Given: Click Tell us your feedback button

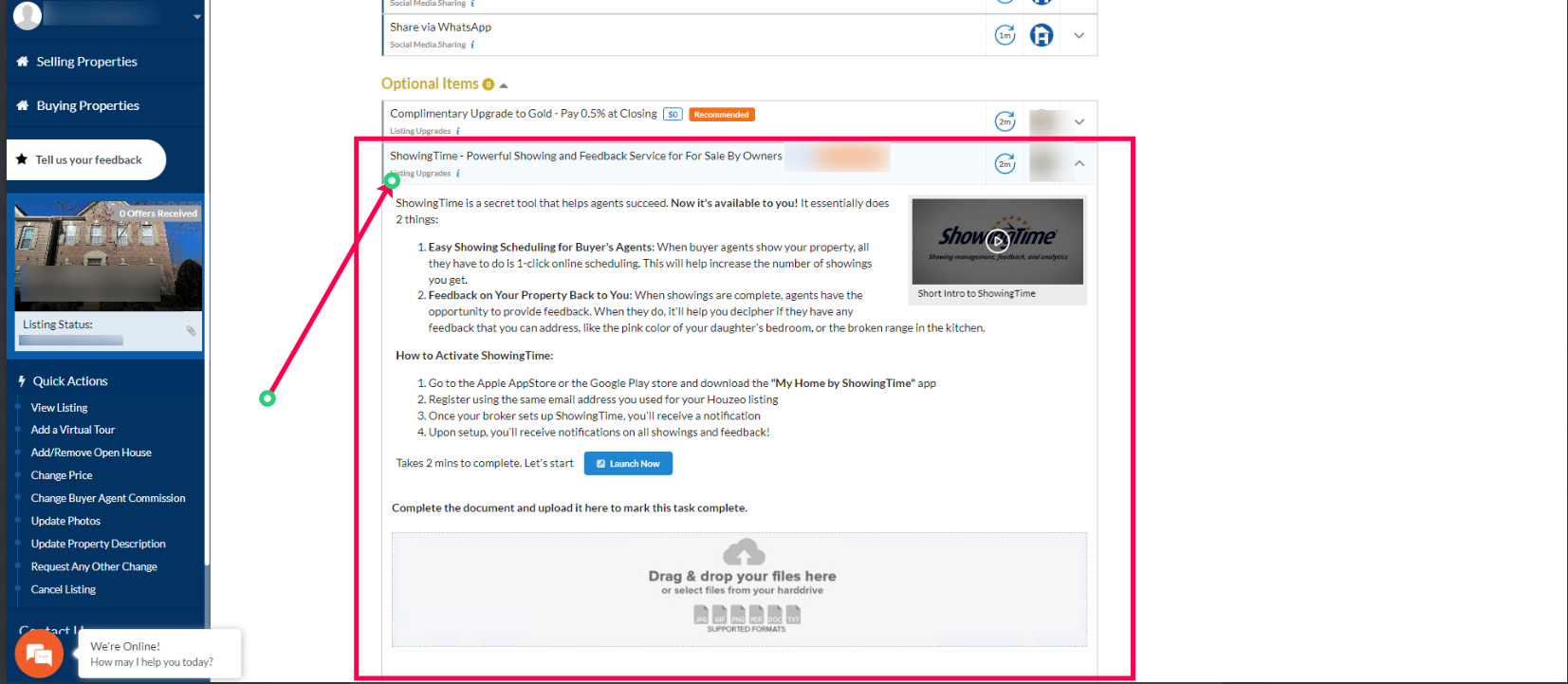Looking at the screenshot, I should 86,159.
